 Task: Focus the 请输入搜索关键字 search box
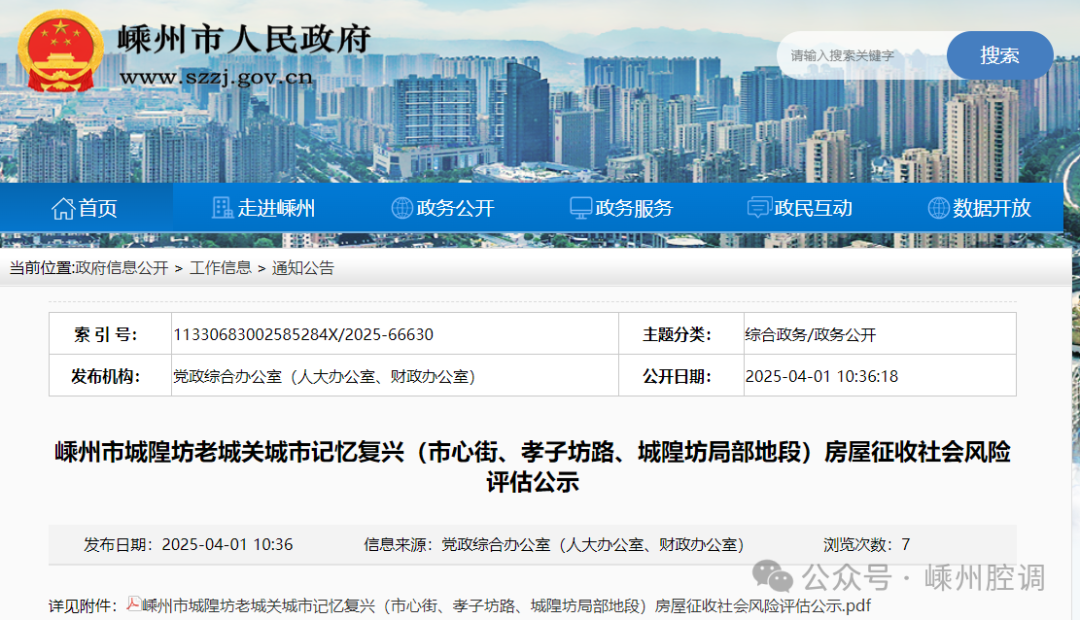pyautogui.click(x=860, y=56)
